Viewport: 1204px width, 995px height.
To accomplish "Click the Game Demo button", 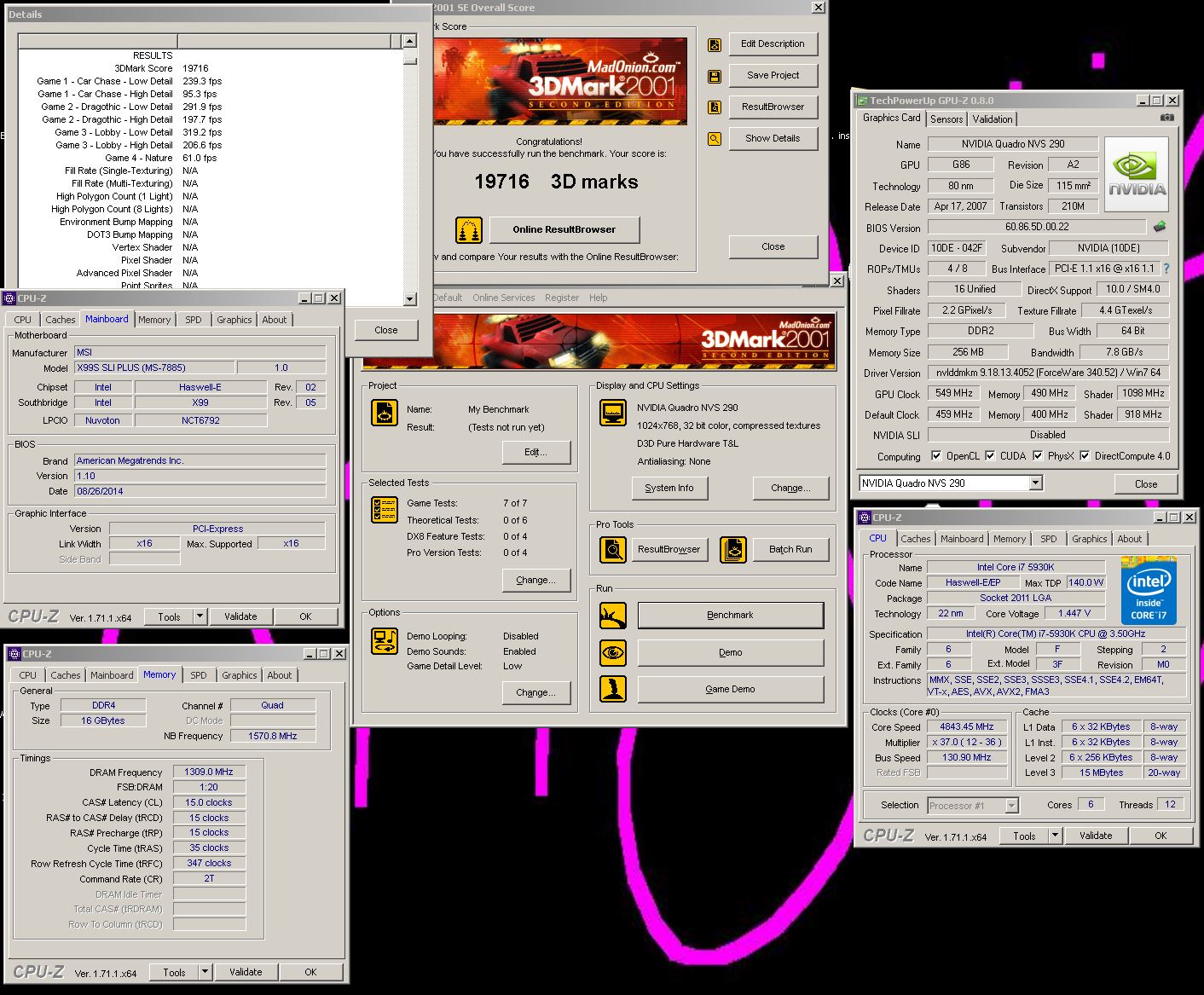I will tap(731, 689).
